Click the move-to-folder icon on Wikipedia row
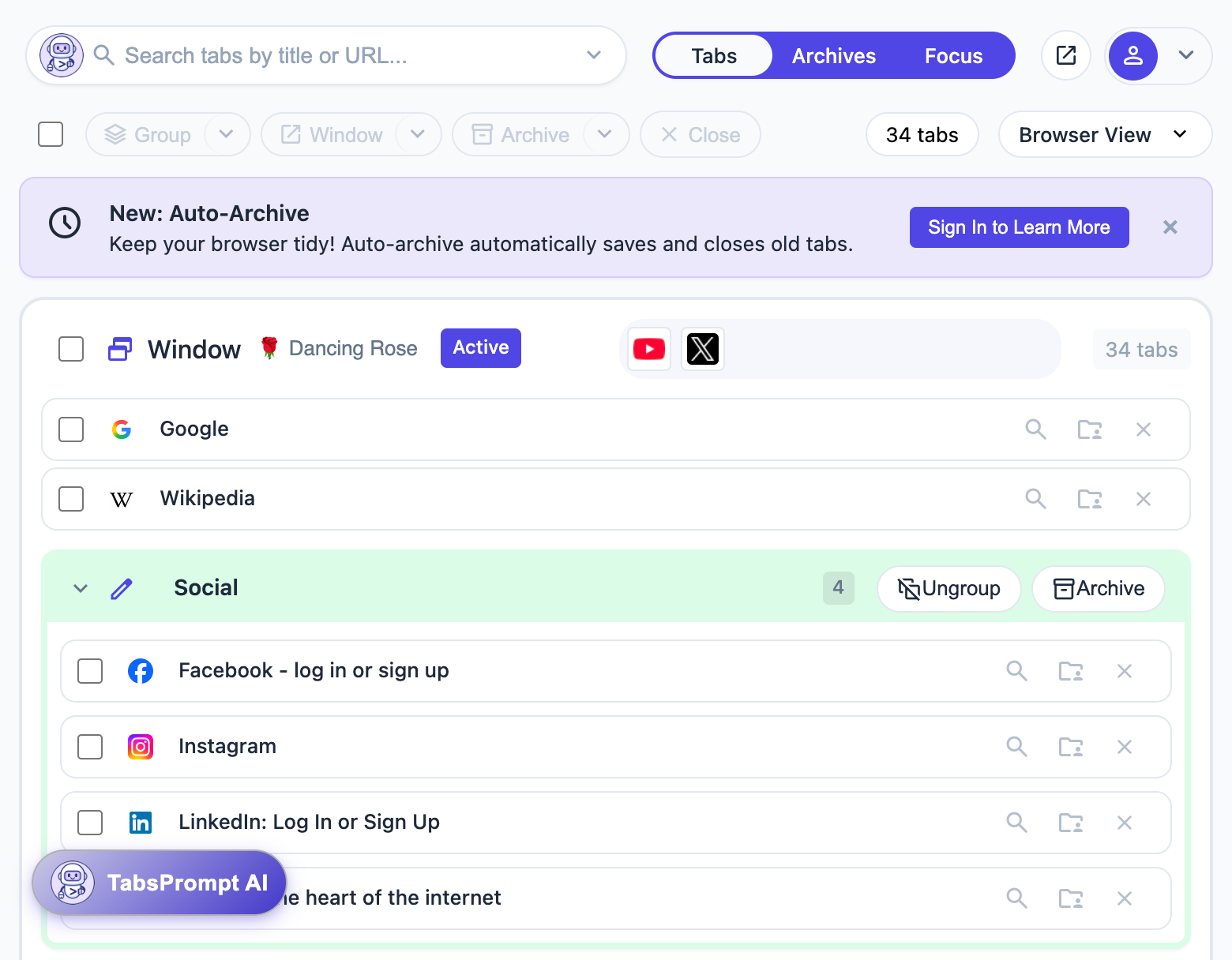 1090,499
